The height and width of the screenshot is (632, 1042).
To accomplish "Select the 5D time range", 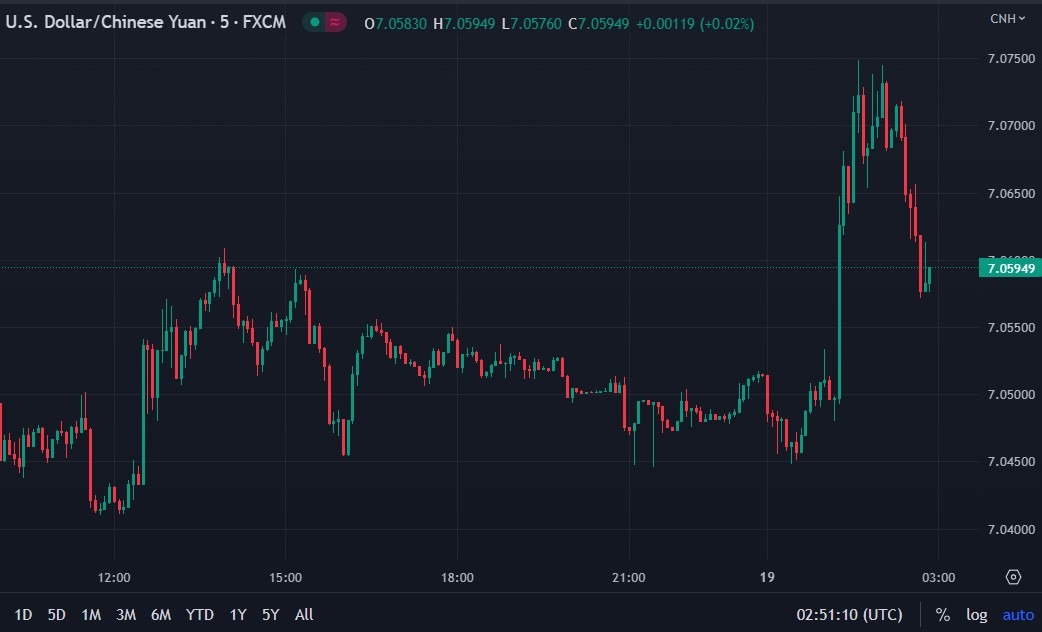I will (56, 615).
